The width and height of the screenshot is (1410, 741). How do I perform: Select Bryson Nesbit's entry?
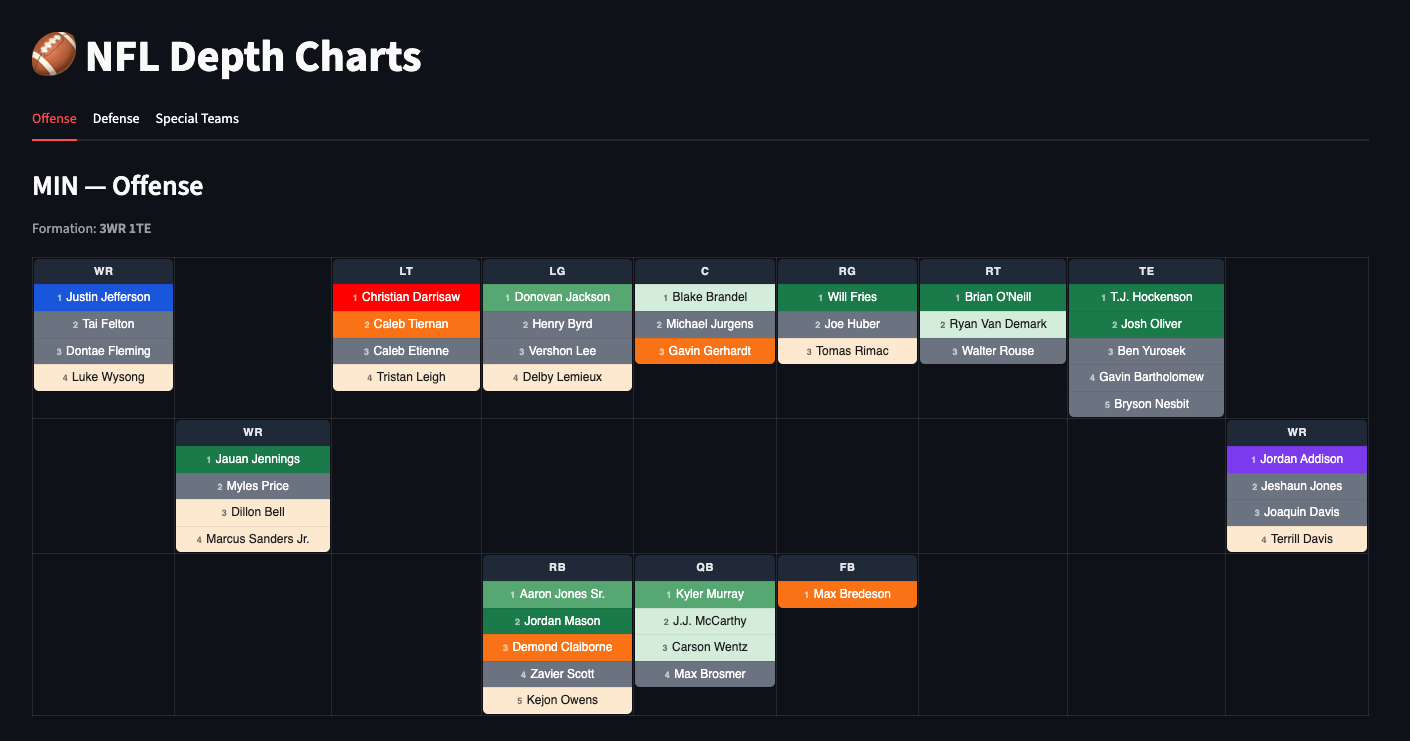(x=1146, y=404)
